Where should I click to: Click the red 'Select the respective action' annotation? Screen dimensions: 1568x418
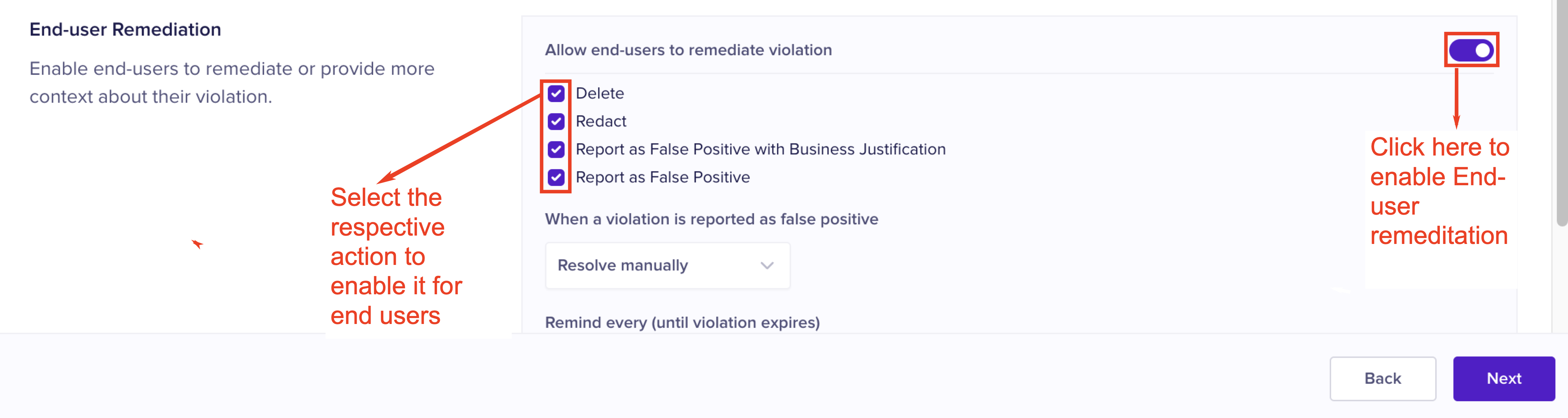395,257
